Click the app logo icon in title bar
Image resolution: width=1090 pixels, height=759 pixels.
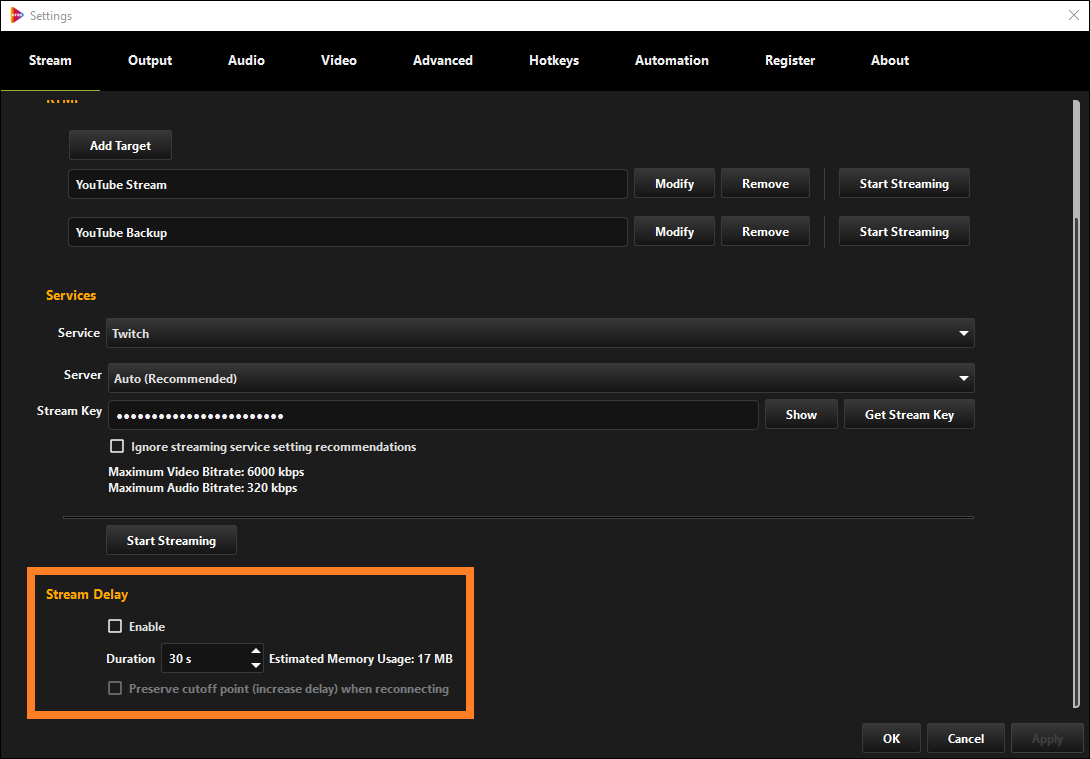(17, 15)
